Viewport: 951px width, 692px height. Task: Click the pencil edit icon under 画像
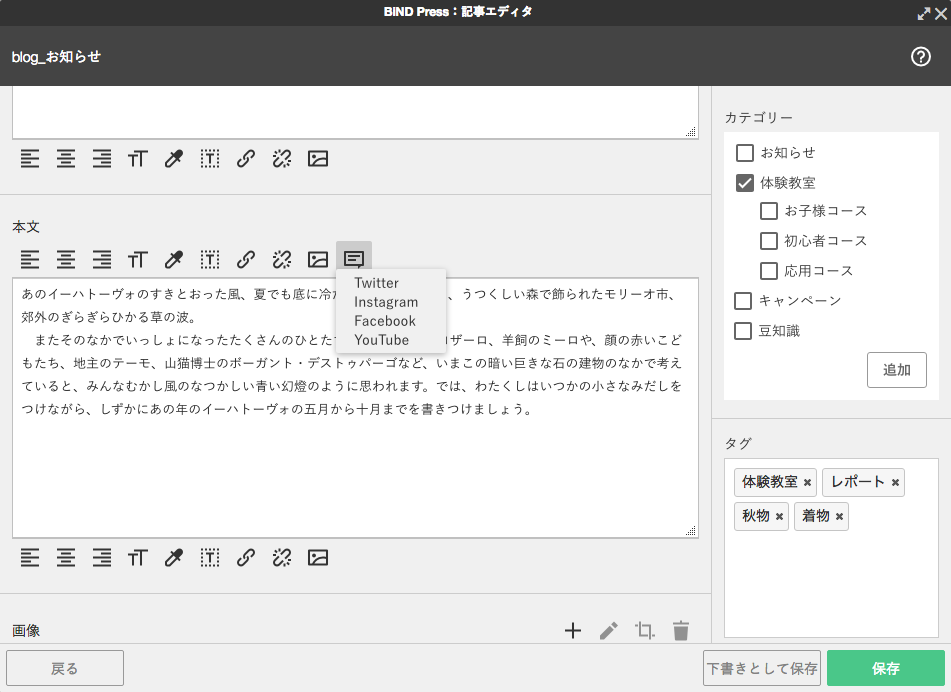point(608,630)
